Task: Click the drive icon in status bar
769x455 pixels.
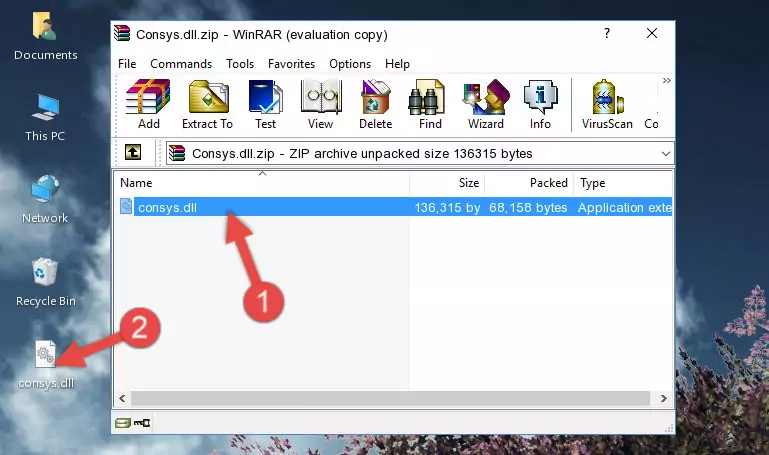Action: pos(123,423)
